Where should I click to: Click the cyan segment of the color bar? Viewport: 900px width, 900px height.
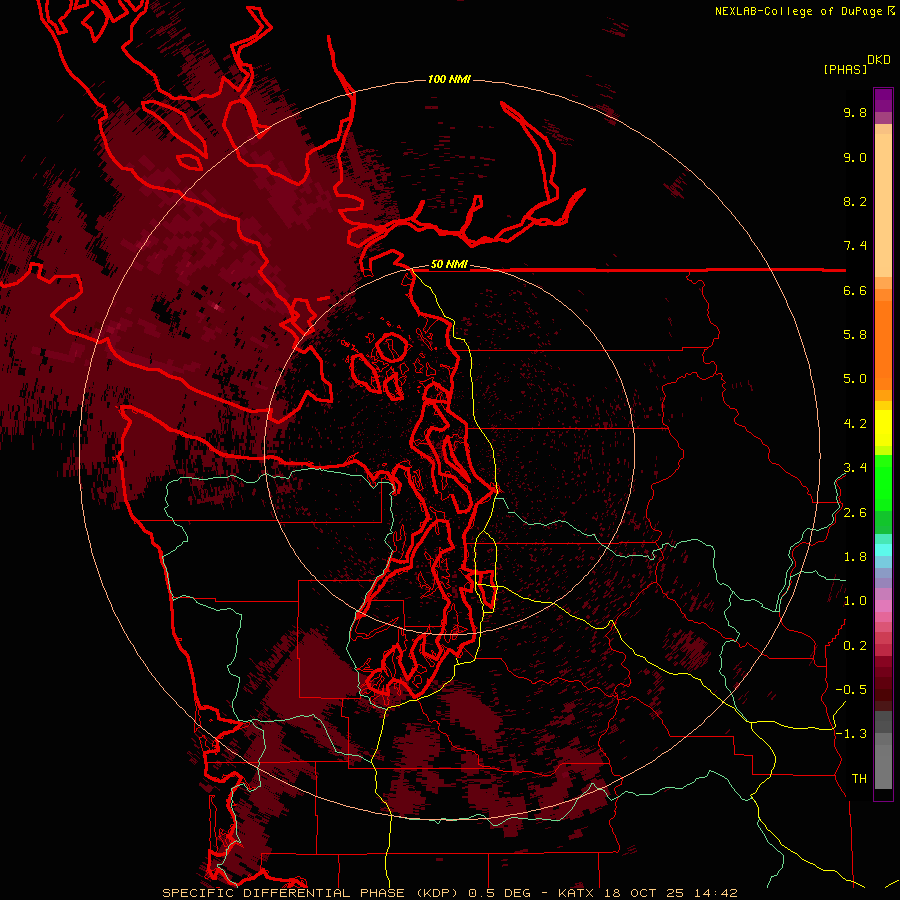883,550
